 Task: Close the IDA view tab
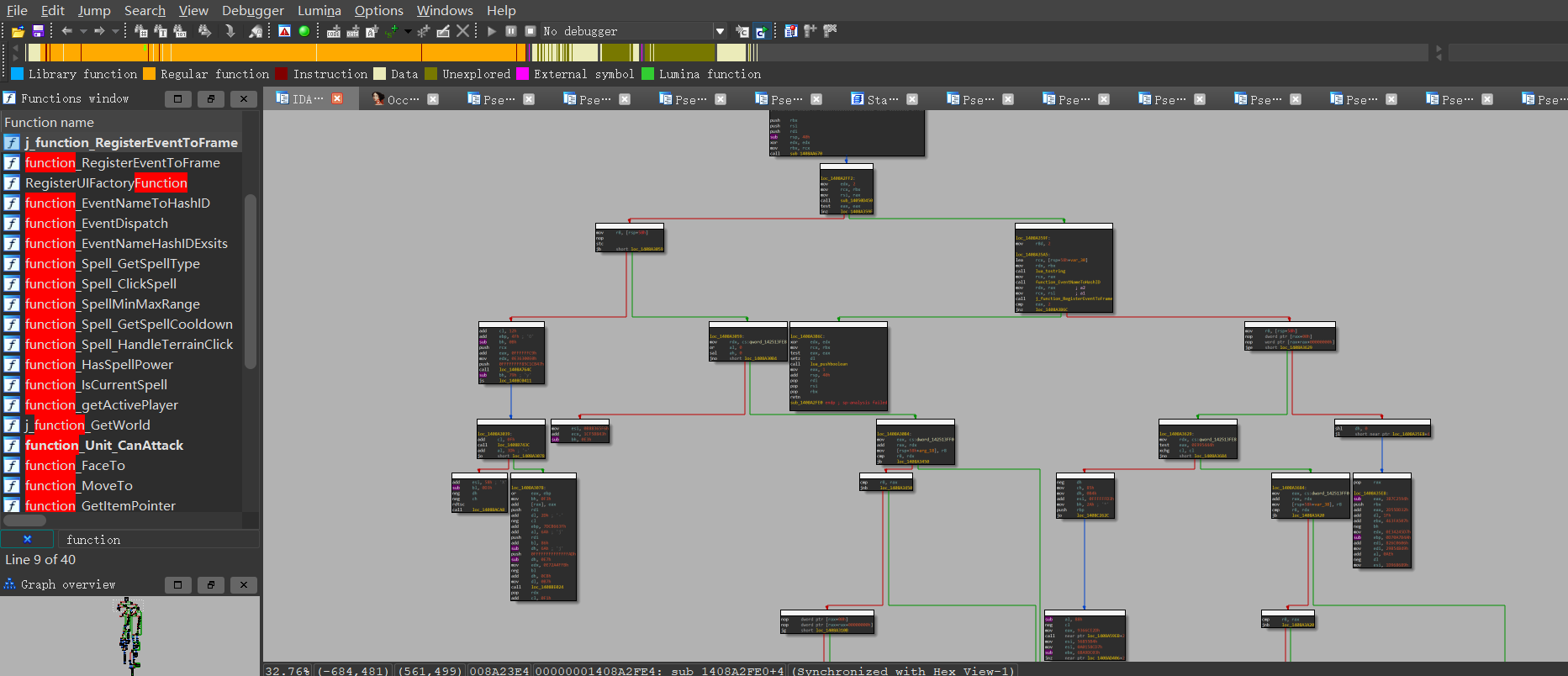[337, 98]
